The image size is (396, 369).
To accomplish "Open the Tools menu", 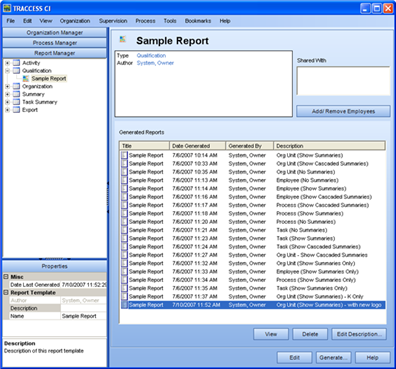I will [170, 21].
